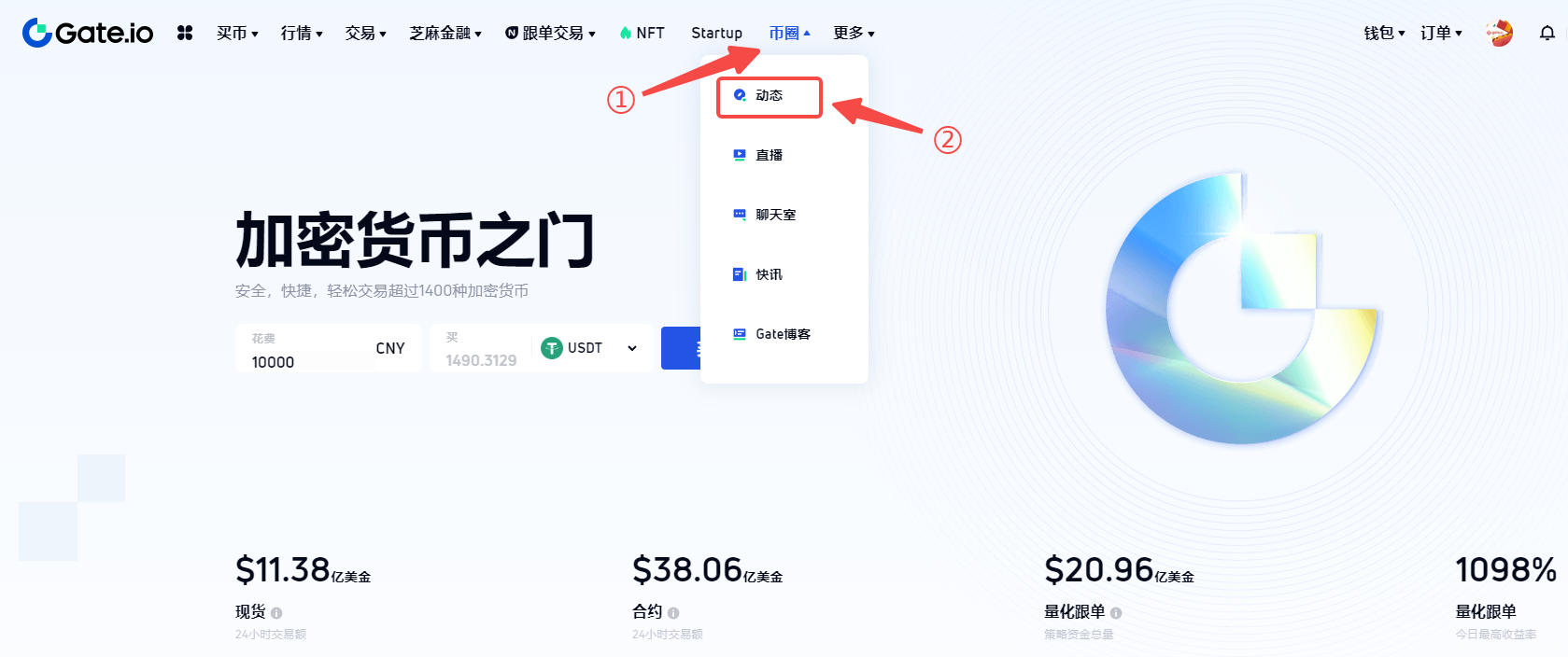
Task: Click info icon next to 合约
Action: point(673,613)
